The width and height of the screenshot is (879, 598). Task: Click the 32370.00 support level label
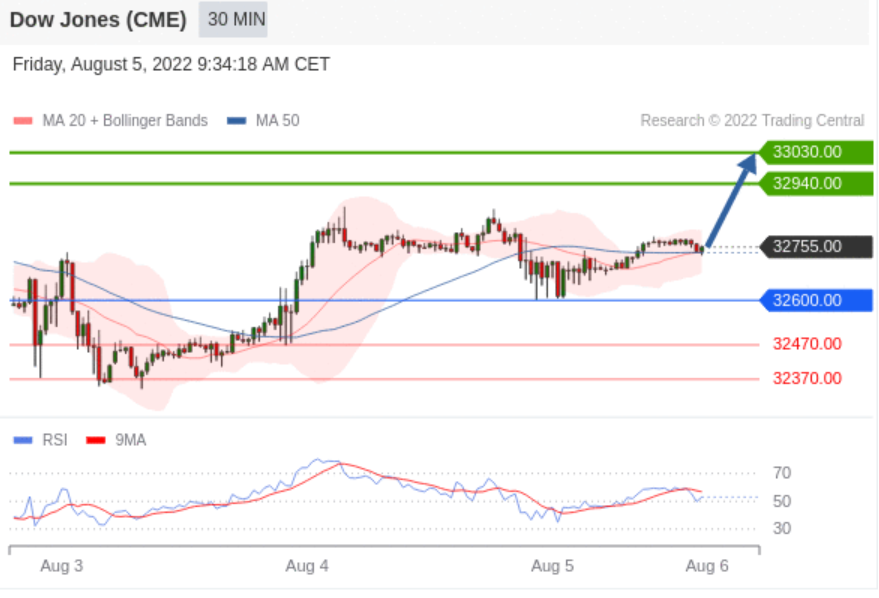(807, 378)
